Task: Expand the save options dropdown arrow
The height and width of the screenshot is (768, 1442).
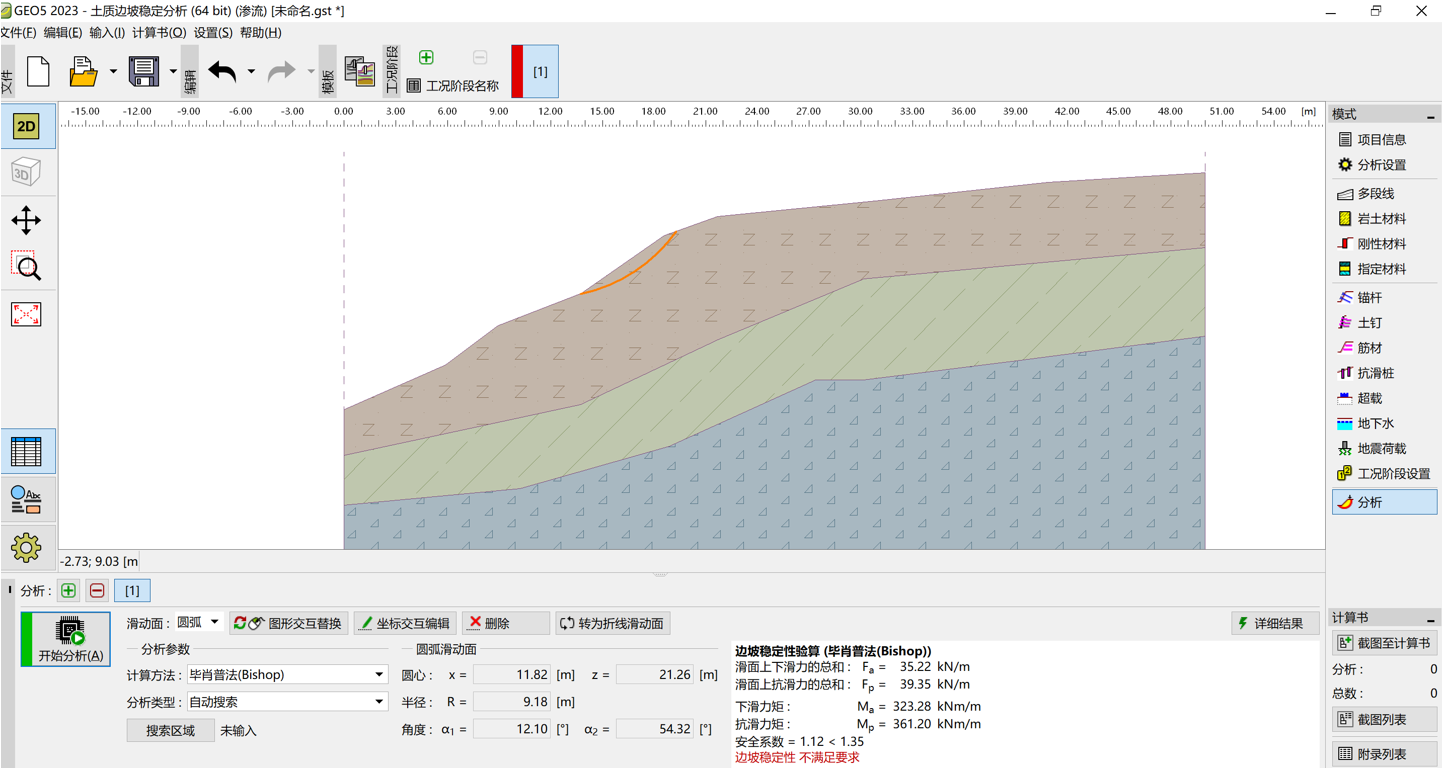Action: point(172,71)
